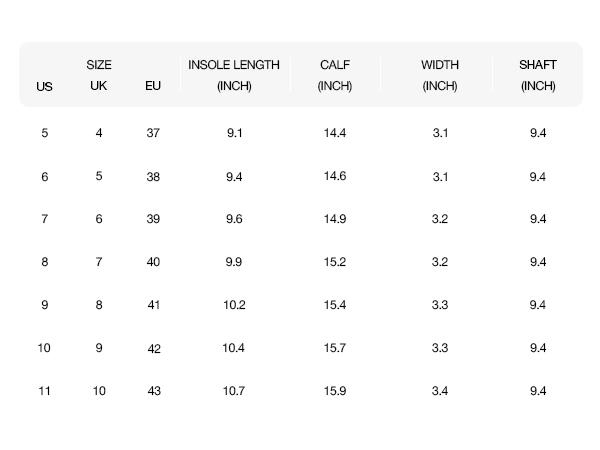Select the 9.1 insole length cell
Viewport: 600px width, 450px height.
[x=234, y=133]
